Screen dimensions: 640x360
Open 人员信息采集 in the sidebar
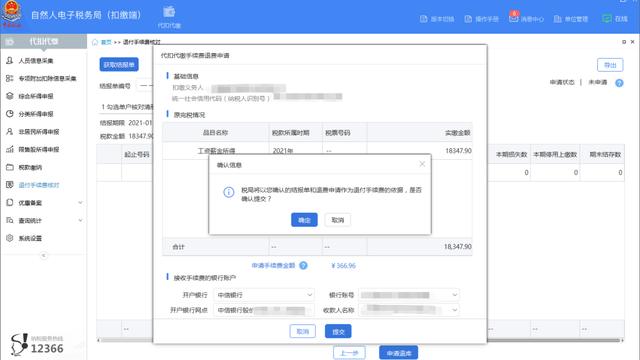click(36, 61)
